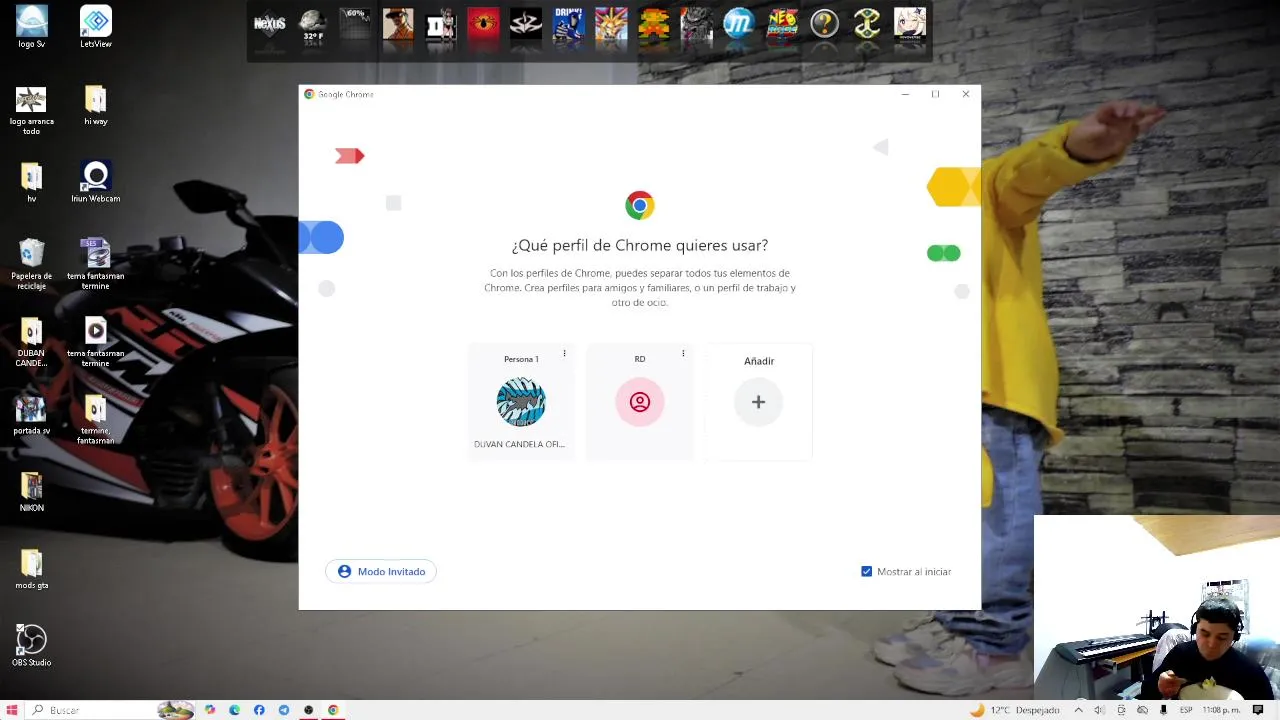Screen dimensions: 1280x720
Task: Open the Persona 1 profile options menu
Action: point(564,353)
